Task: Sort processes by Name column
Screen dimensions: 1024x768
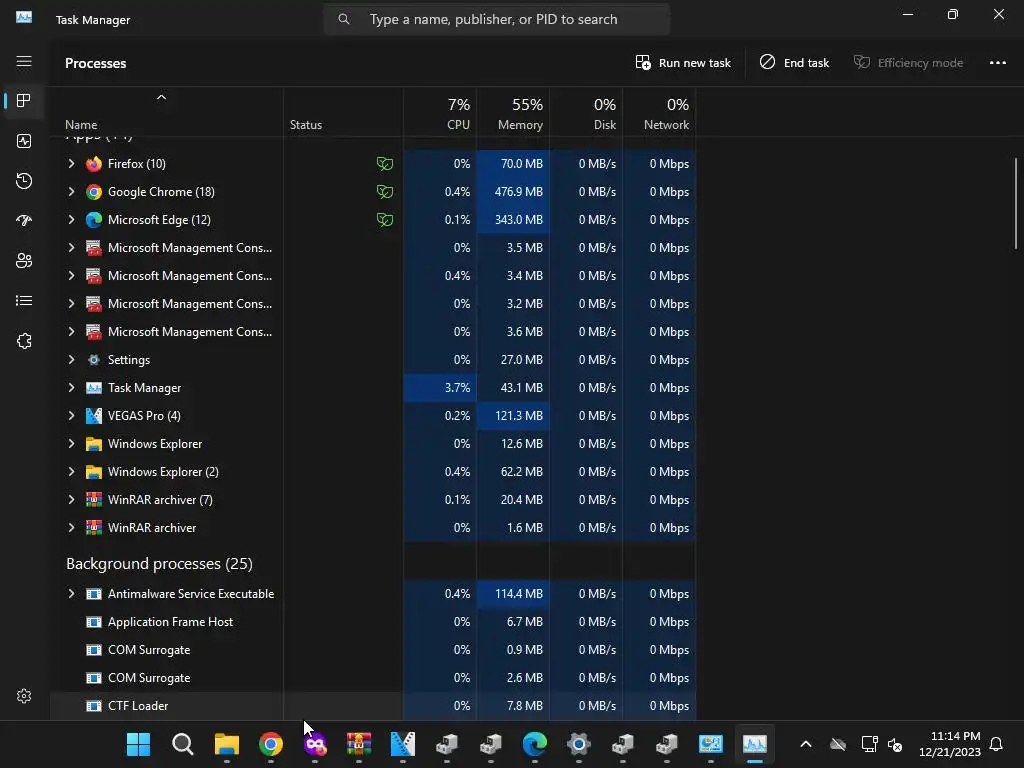Action: pos(167,112)
